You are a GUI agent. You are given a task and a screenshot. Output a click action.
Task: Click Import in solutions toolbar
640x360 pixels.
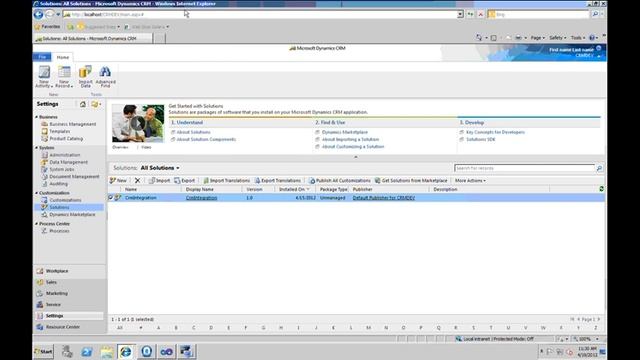(x=159, y=180)
